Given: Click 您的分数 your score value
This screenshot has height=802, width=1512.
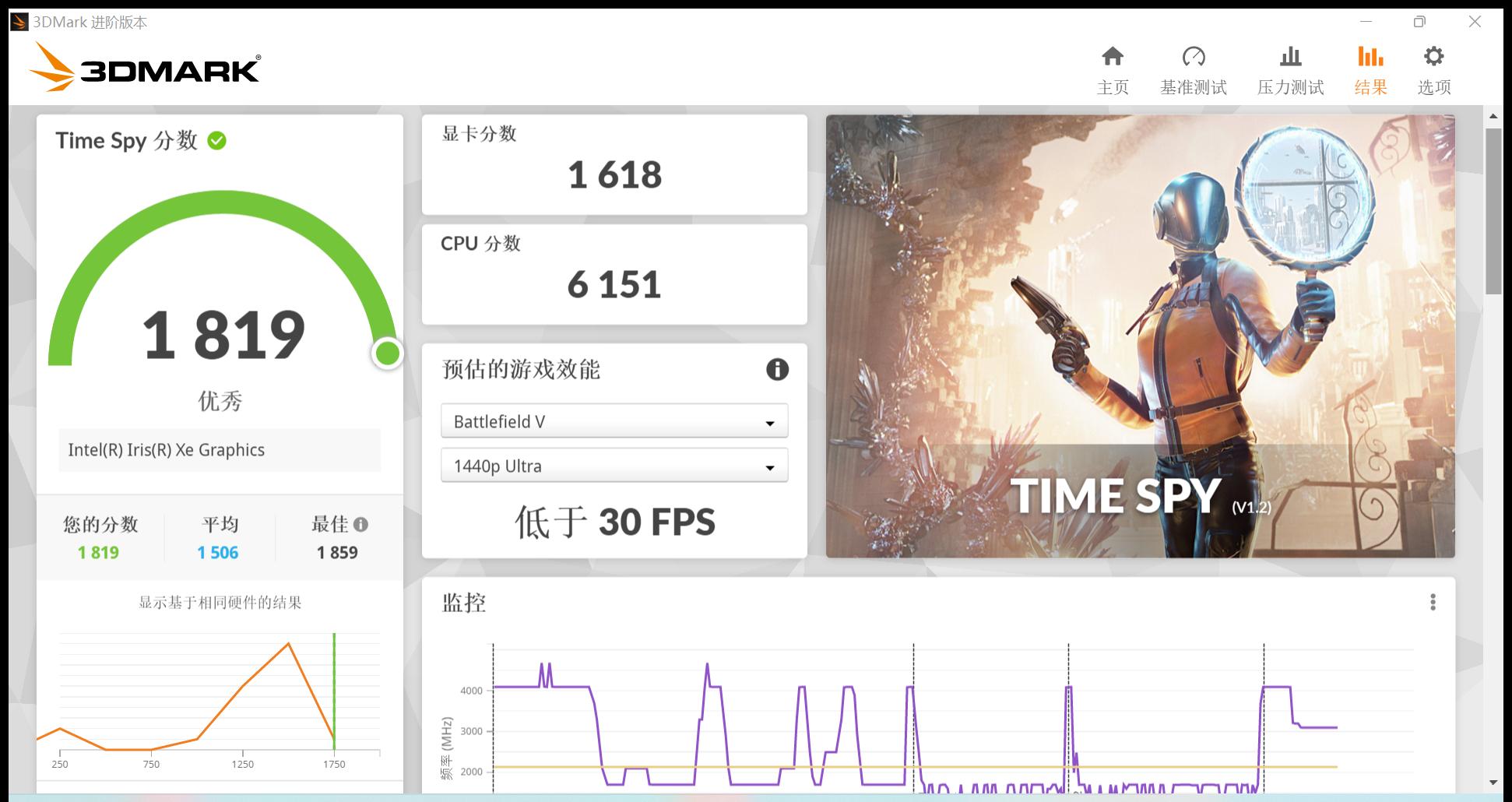Looking at the screenshot, I should click(98, 553).
